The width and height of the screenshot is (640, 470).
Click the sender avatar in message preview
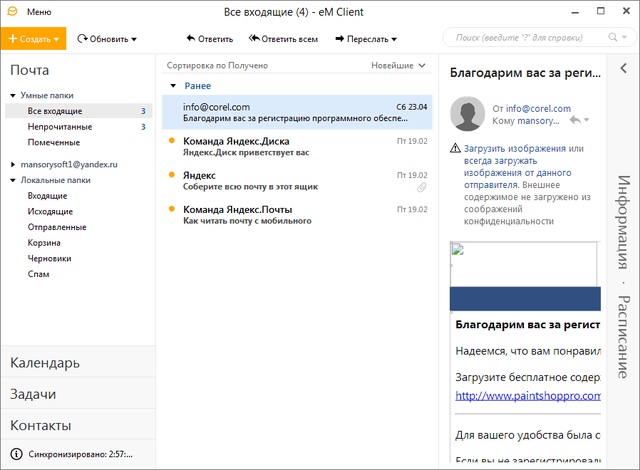468,114
